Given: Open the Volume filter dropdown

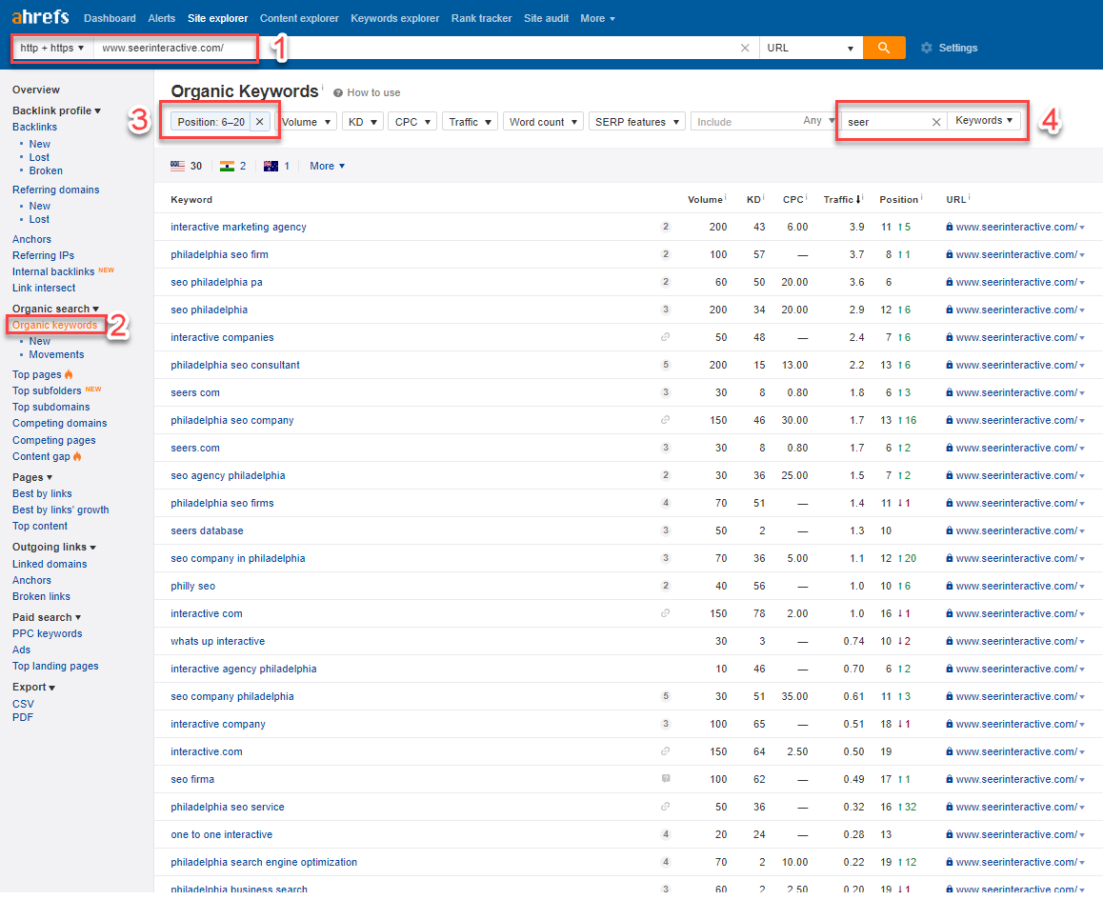Looking at the screenshot, I should (x=306, y=122).
